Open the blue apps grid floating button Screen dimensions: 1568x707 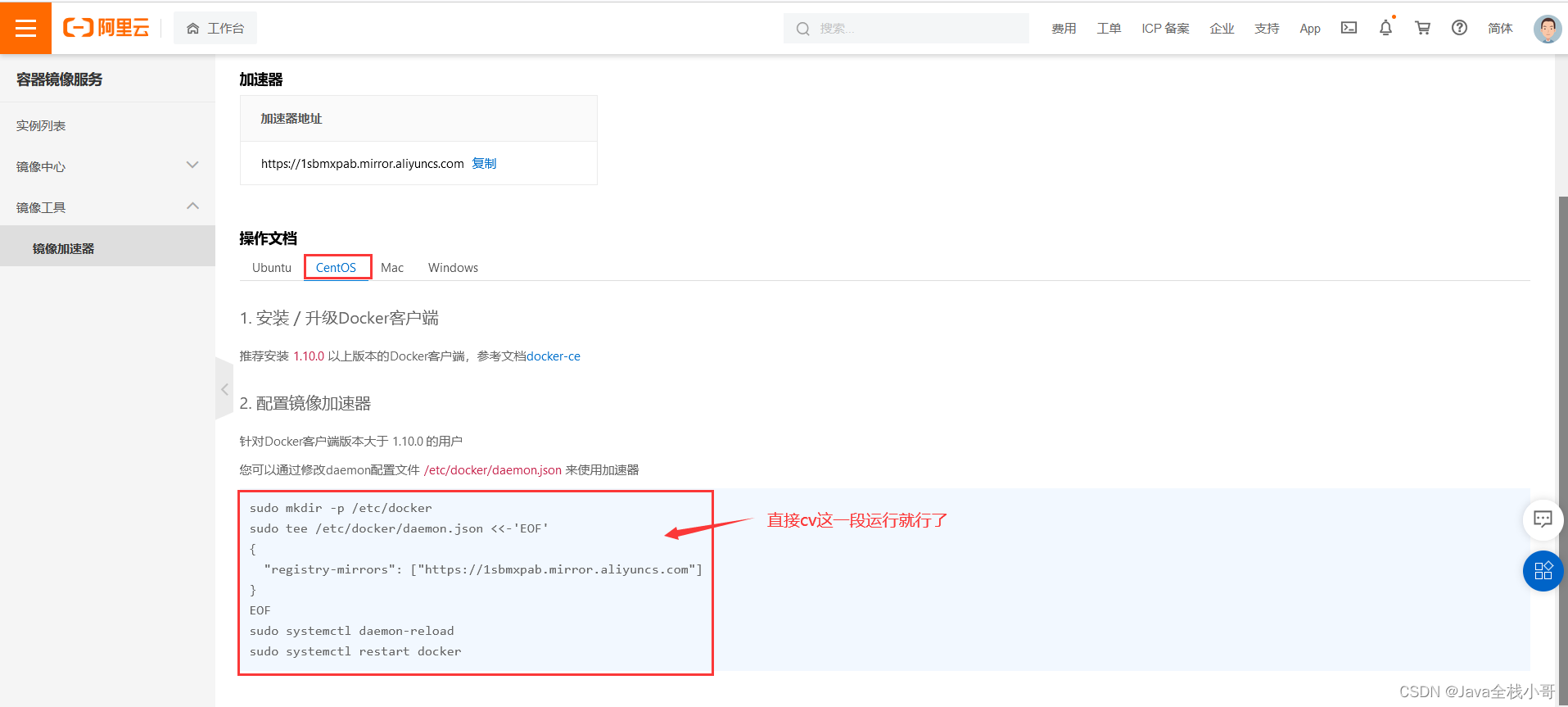click(x=1543, y=571)
